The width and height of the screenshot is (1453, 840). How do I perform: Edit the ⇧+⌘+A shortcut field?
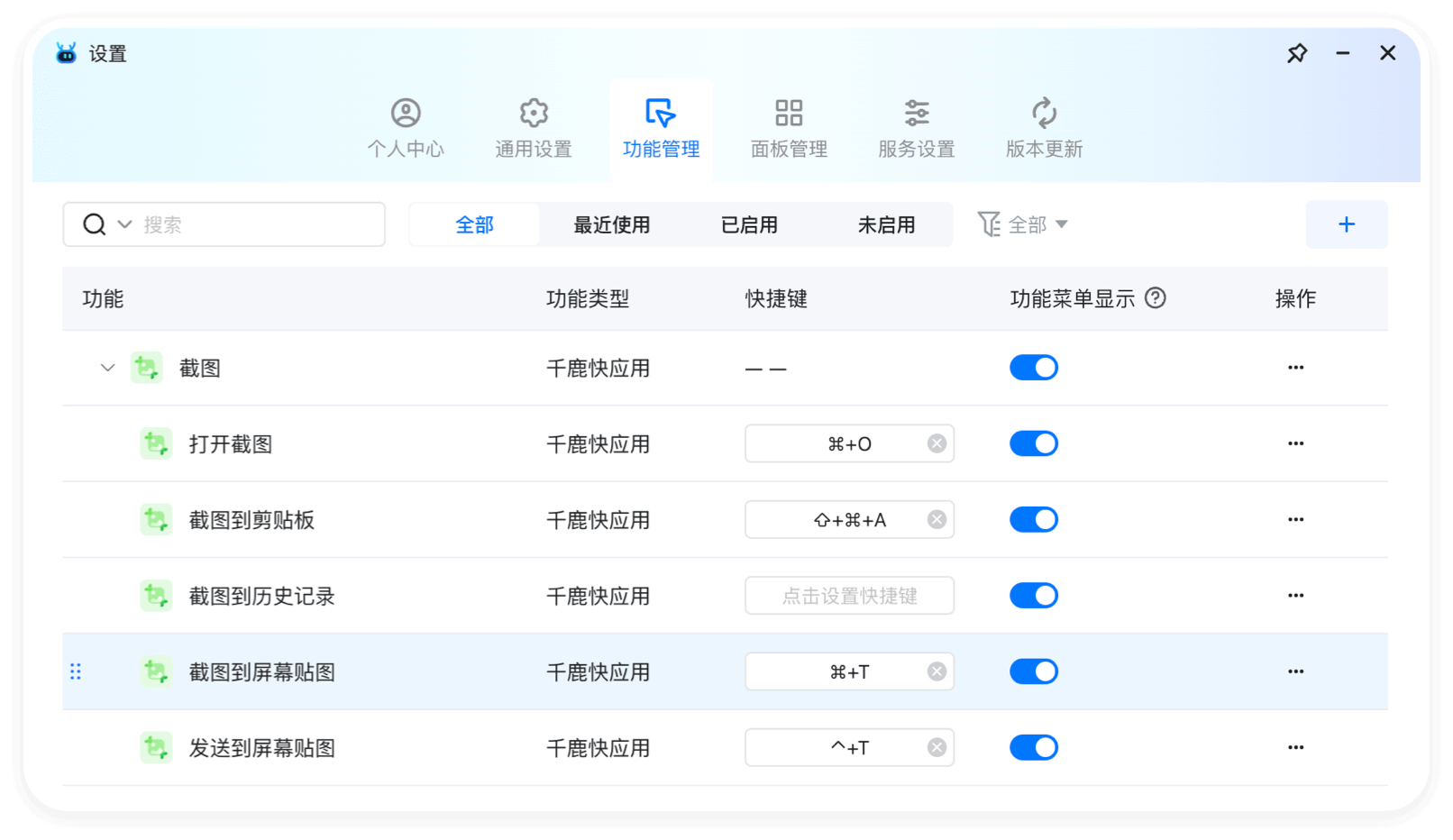pyautogui.click(x=849, y=519)
